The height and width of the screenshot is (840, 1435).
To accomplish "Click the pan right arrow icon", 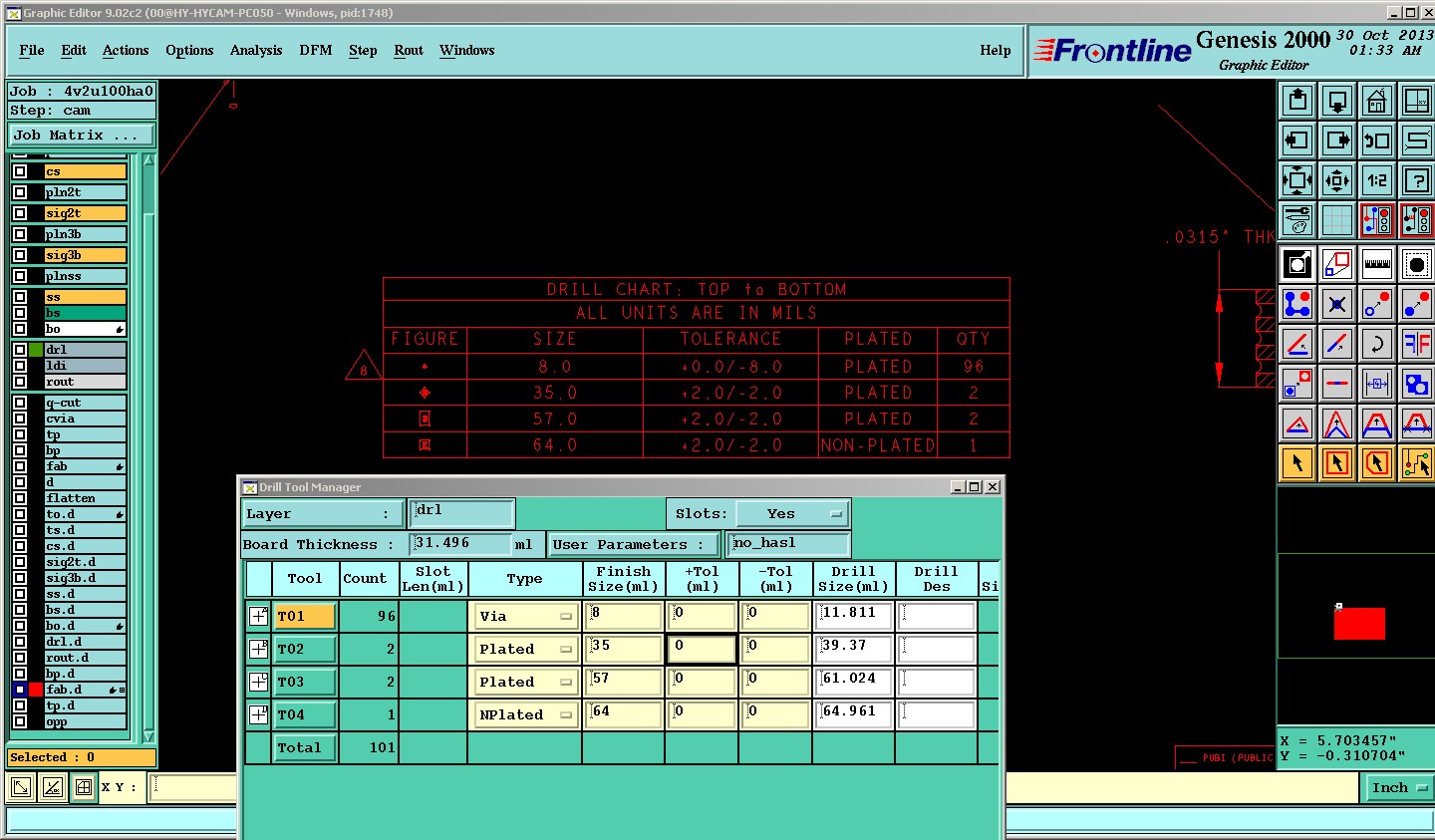I will (1337, 140).
